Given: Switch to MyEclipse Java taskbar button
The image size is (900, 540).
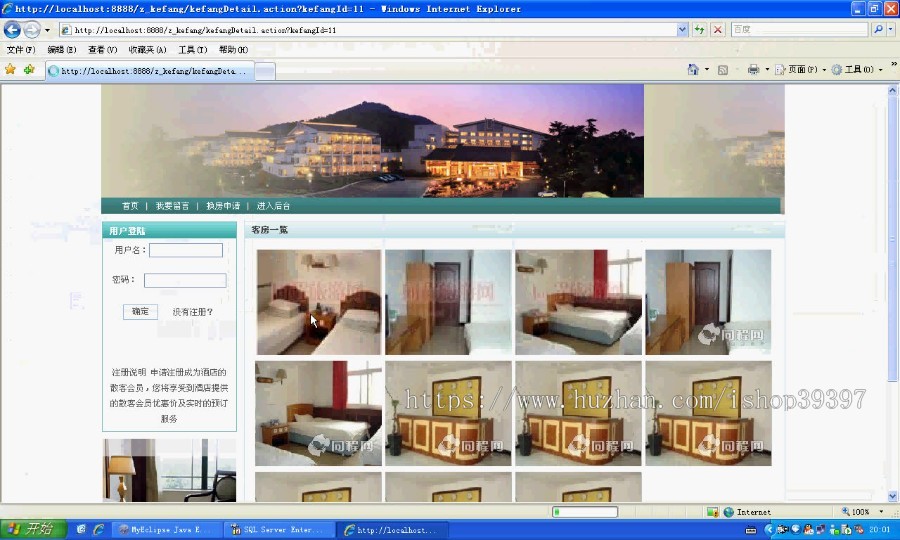Looking at the screenshot, I should (166, 530).
